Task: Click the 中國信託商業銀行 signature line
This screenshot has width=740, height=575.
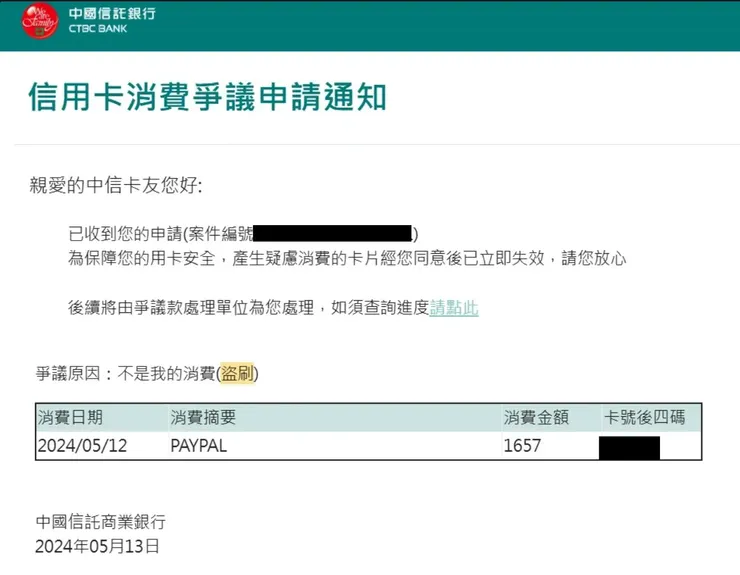Action: 101,522
